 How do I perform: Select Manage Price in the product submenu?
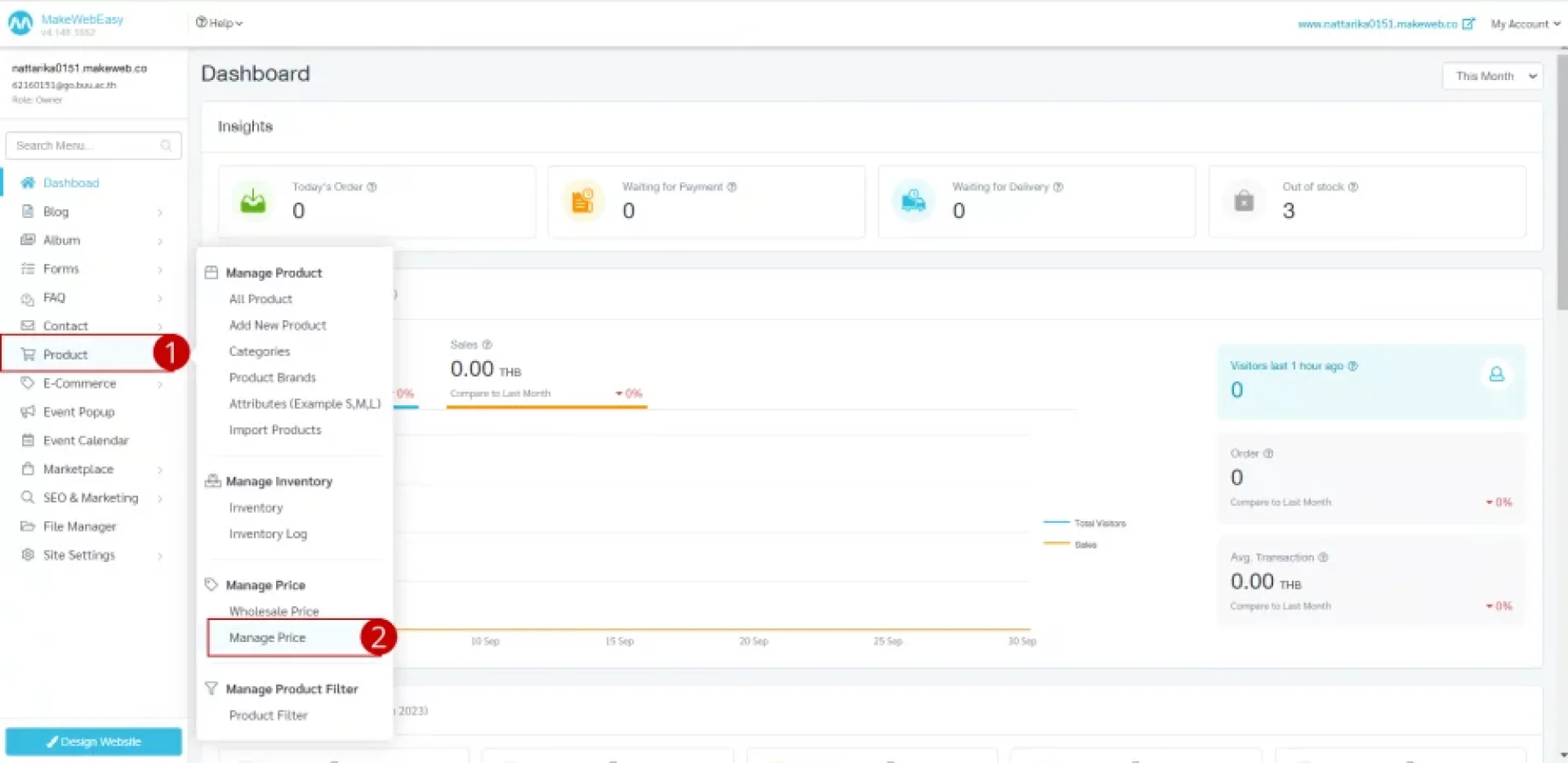(x=267, y=637)
